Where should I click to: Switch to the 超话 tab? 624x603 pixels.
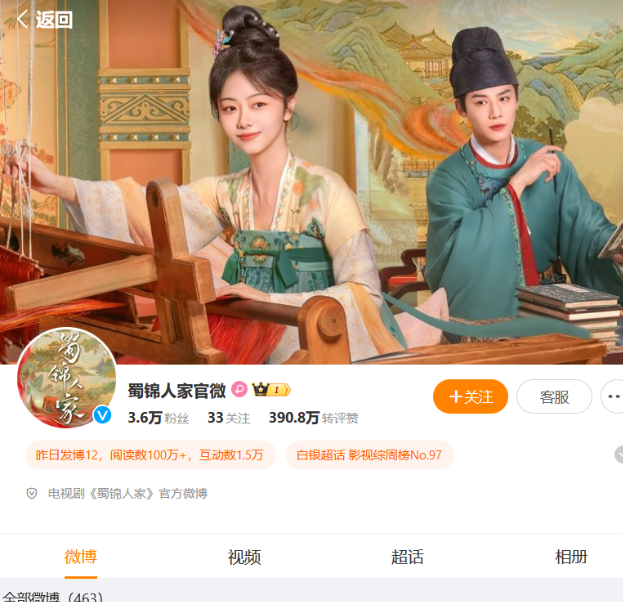tap(407, 557)
